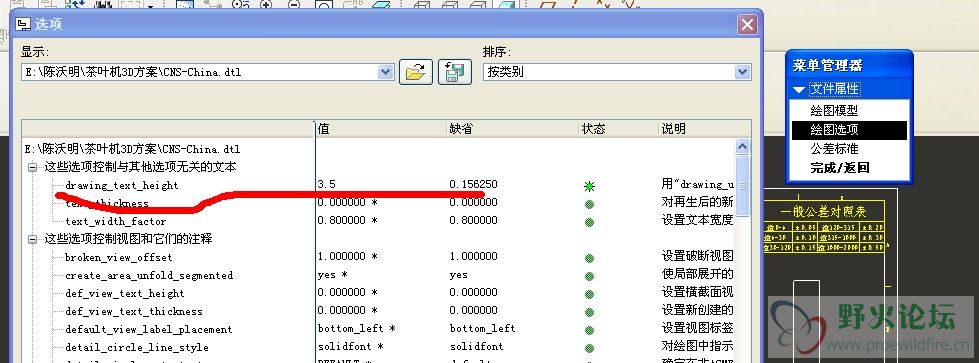Click the options dialog title icon
The image size is (979, 363).
point(23,25)
